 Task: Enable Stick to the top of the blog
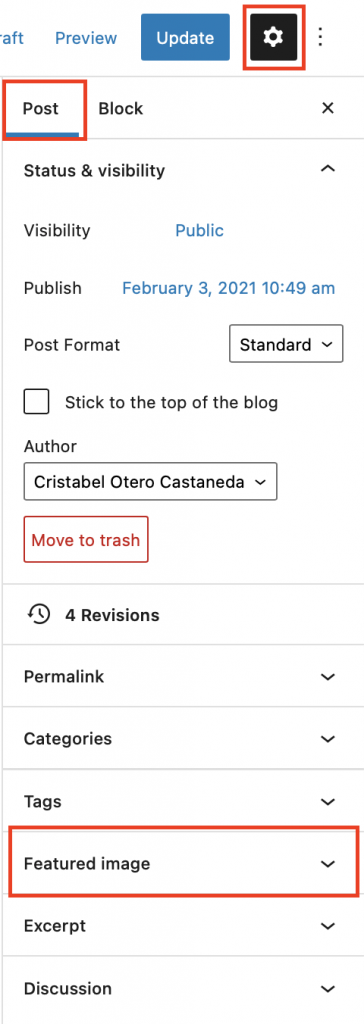coord(37,402)
